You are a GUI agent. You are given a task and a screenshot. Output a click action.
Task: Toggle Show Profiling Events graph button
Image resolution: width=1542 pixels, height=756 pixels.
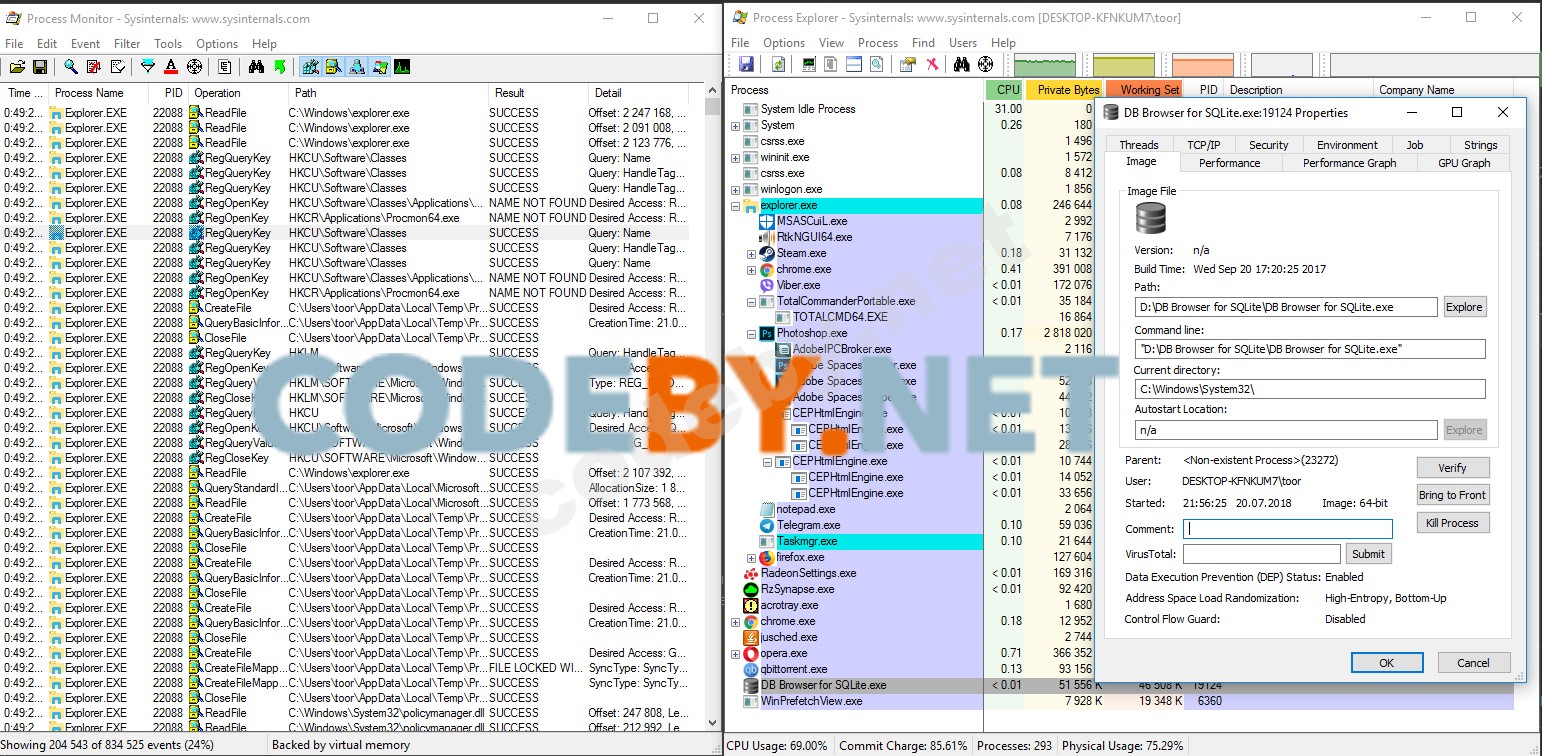(401, 67)
